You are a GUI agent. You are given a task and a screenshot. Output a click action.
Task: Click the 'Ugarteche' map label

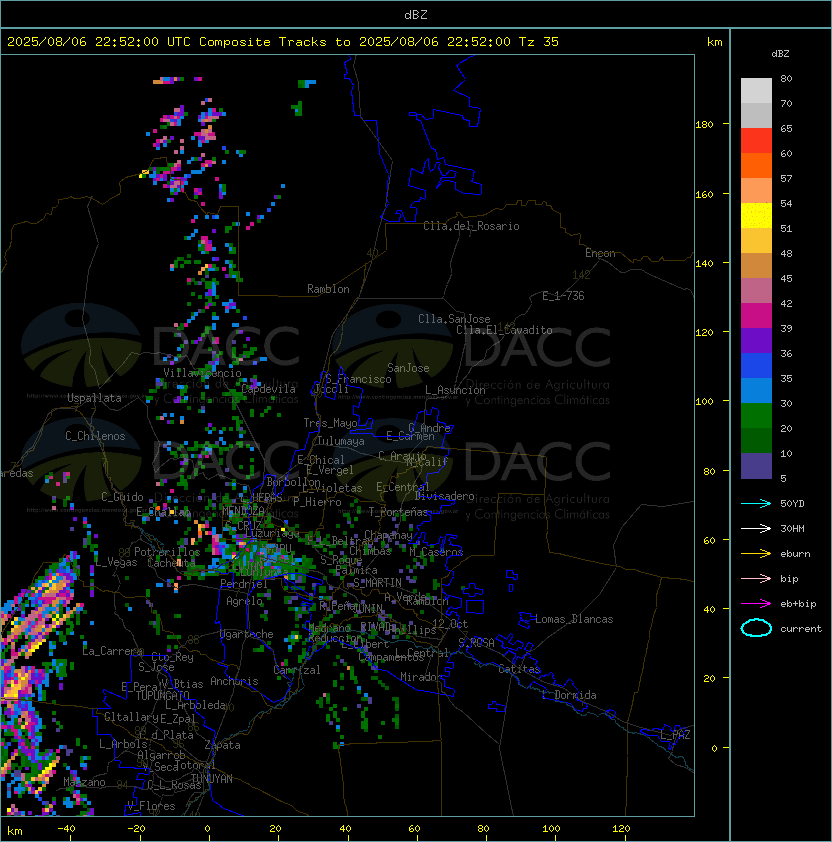(x=247, y=635)
